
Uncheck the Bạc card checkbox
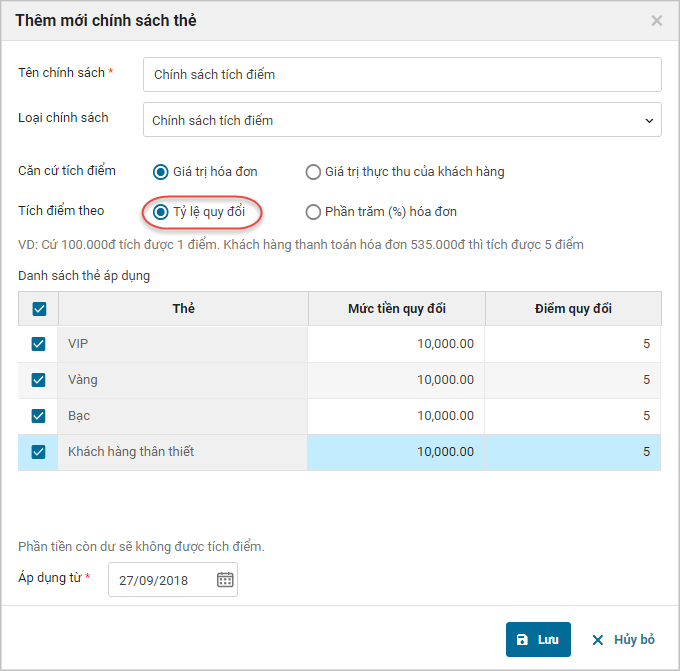click(x=39, y=416)
